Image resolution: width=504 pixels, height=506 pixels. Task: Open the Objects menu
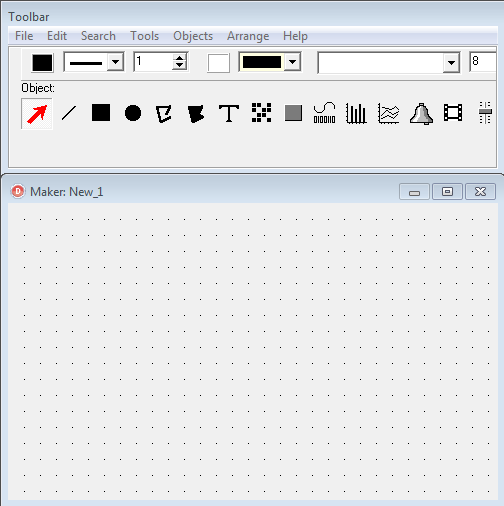coord(193,36)
